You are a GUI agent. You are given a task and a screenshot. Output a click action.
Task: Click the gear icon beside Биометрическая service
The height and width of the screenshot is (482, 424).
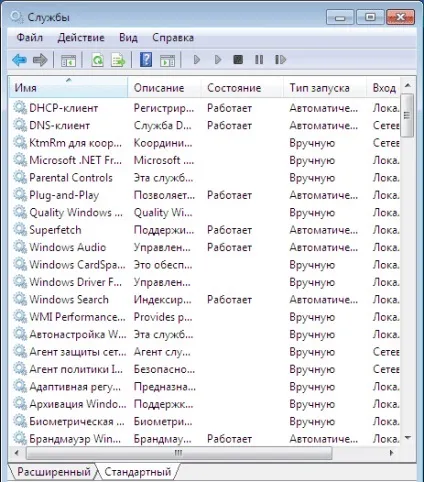point(20,421)
